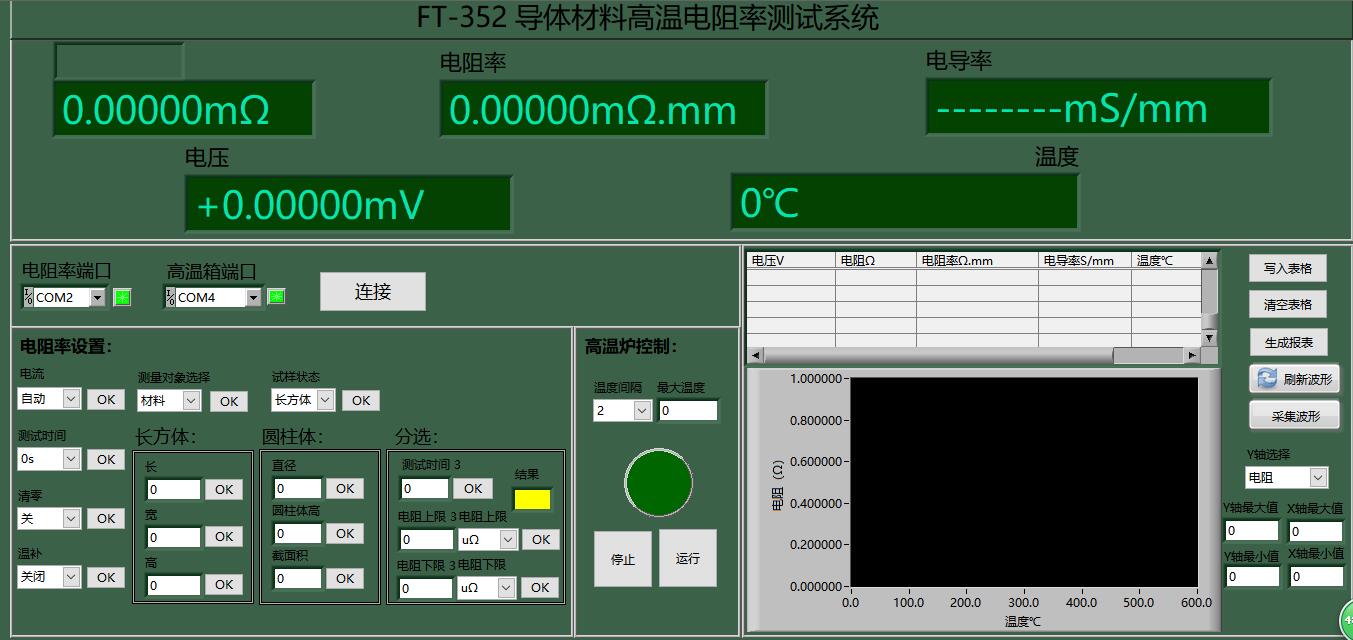Image resolution: width=1353 pixels, height=640 pixels.
Task: Click refresh icon beside 高温箱端口 COM4
Action: [276, 297]
